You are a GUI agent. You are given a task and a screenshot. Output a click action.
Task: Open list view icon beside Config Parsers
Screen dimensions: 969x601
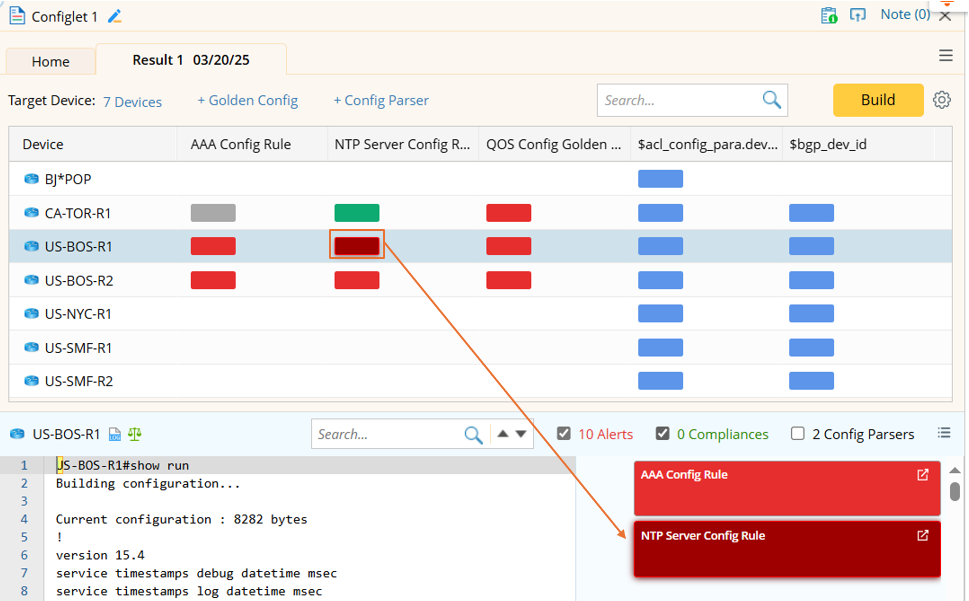[944, 433]
